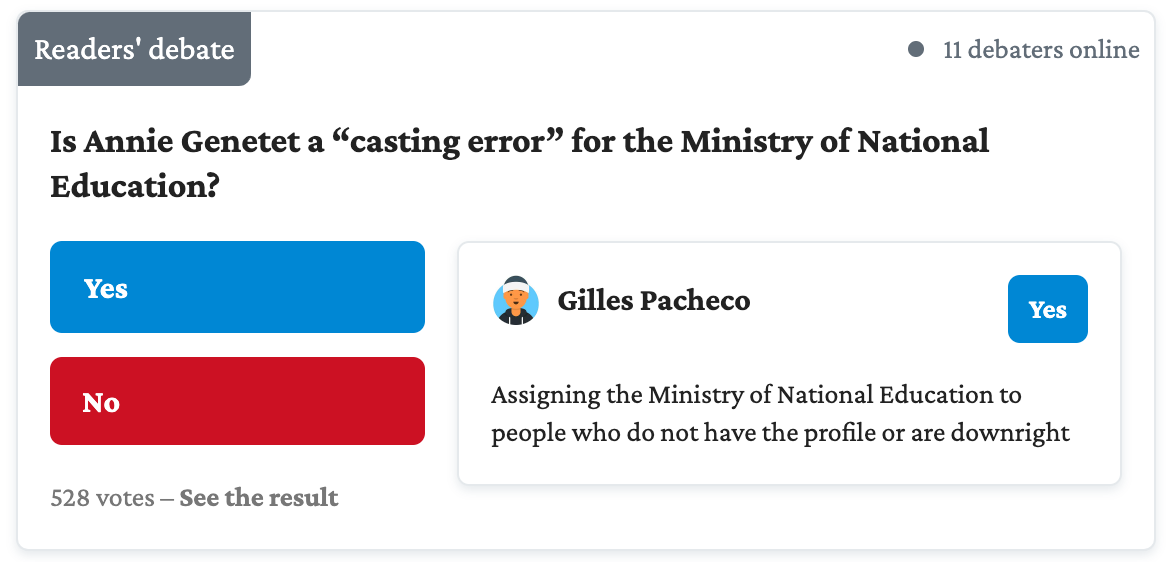Click Gilles Pacheco's avatar icon

pos(516,300)
